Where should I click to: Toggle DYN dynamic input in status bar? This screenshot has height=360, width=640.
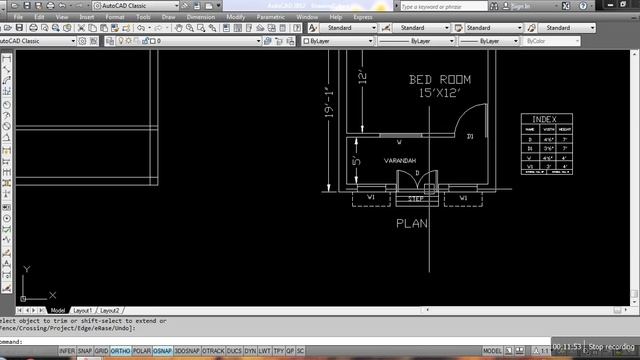[250, 351]
